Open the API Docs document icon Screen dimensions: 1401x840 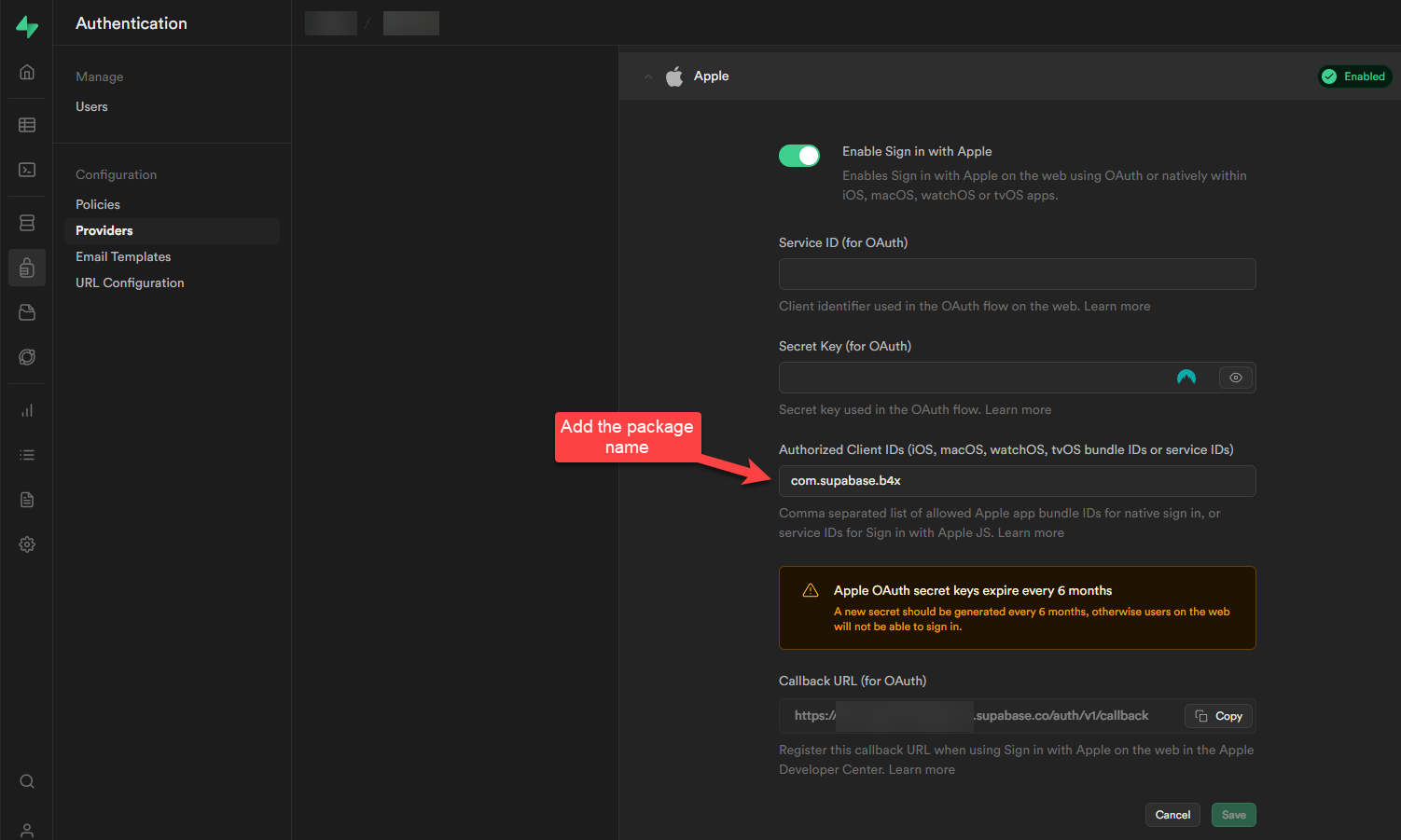(27, 500)
